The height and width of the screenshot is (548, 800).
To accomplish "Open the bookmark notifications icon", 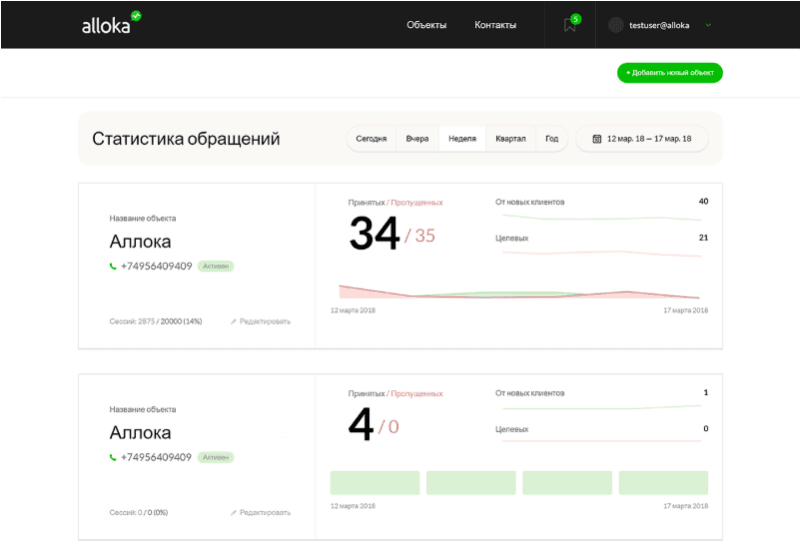I will click(x=570, y=24).
